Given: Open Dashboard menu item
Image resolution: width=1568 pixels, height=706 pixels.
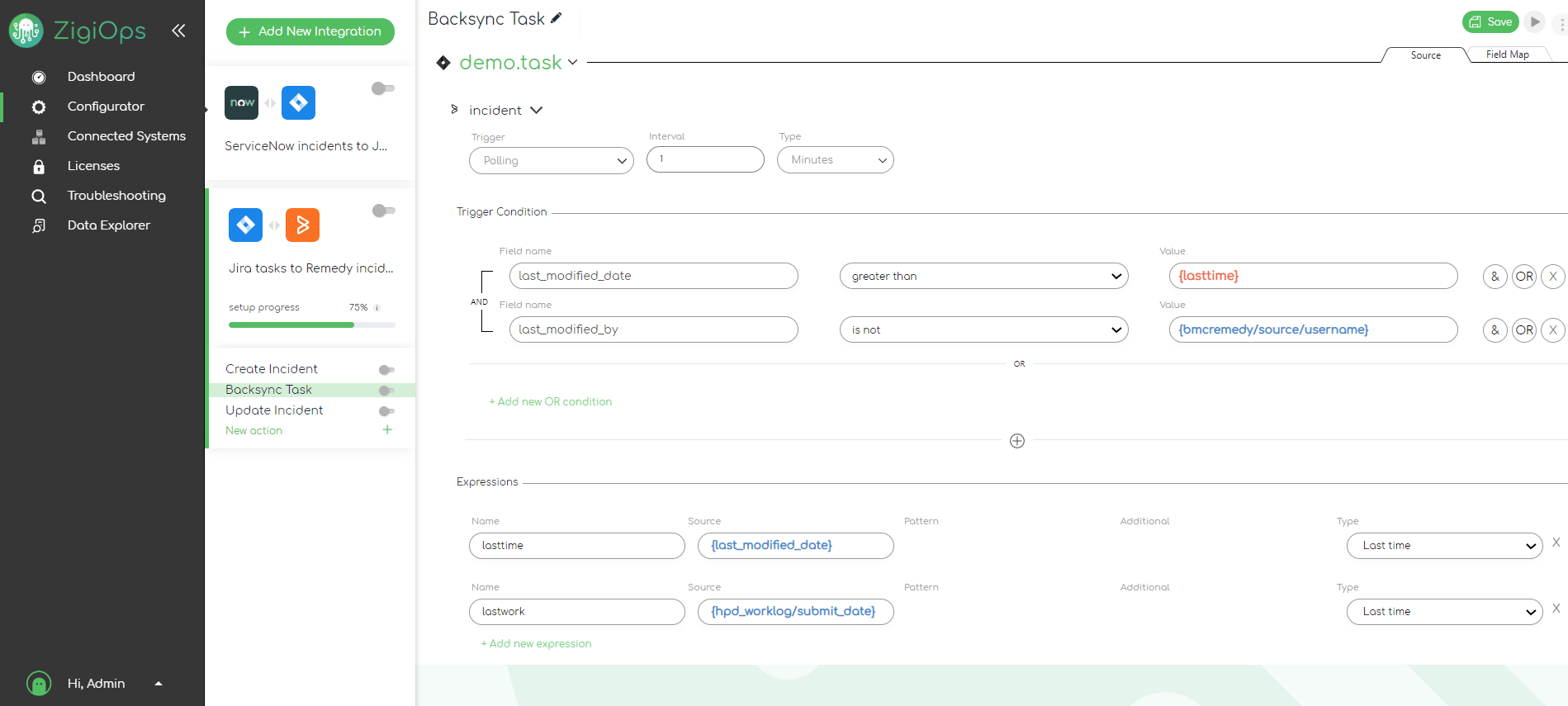Looking at the screenshot, I should tap(101, 77).
